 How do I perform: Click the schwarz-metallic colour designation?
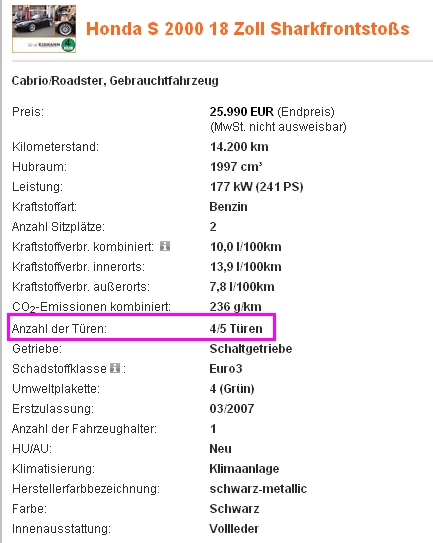pyautogui.click(x=258, y=489)
